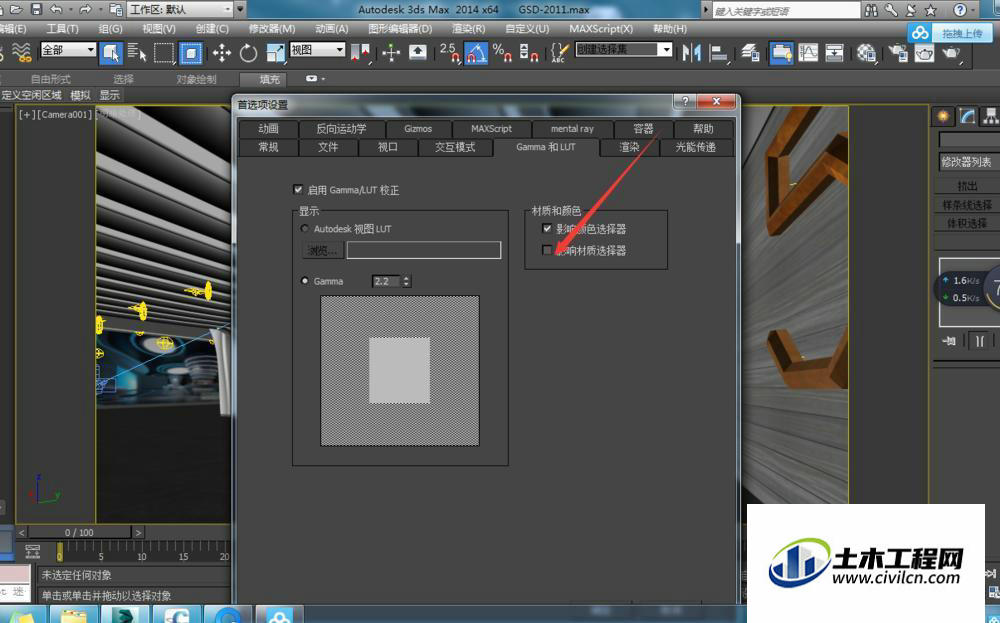Toggle the Graphite ribbon icon
1000x623 pixels.
(781, 53)
